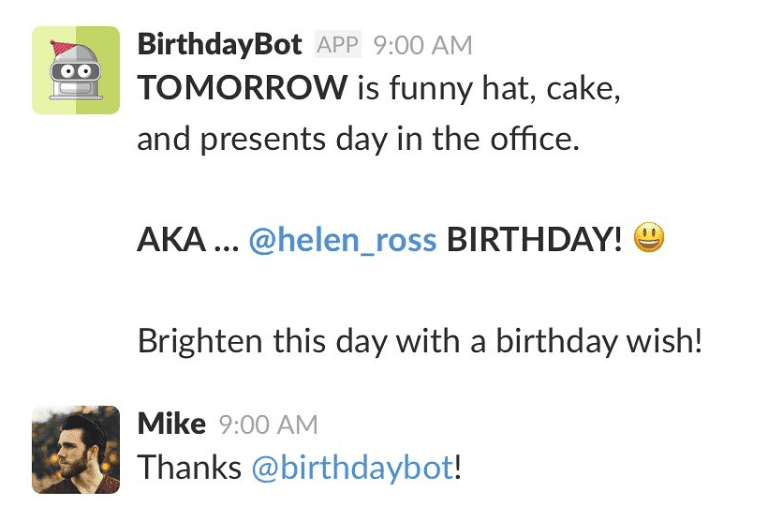Screen dimensions: 768x521
Task: Click the phrase "birthday wish!"
Action: click(x=599, y=341)
